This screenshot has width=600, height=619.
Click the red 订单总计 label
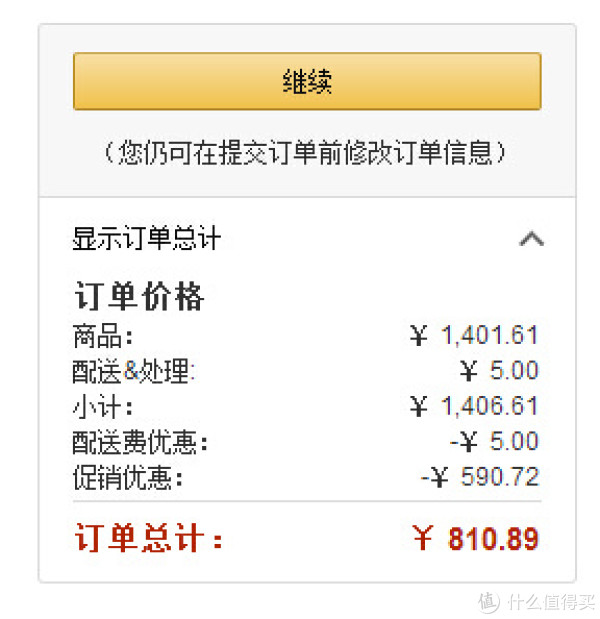coord(148,538)
